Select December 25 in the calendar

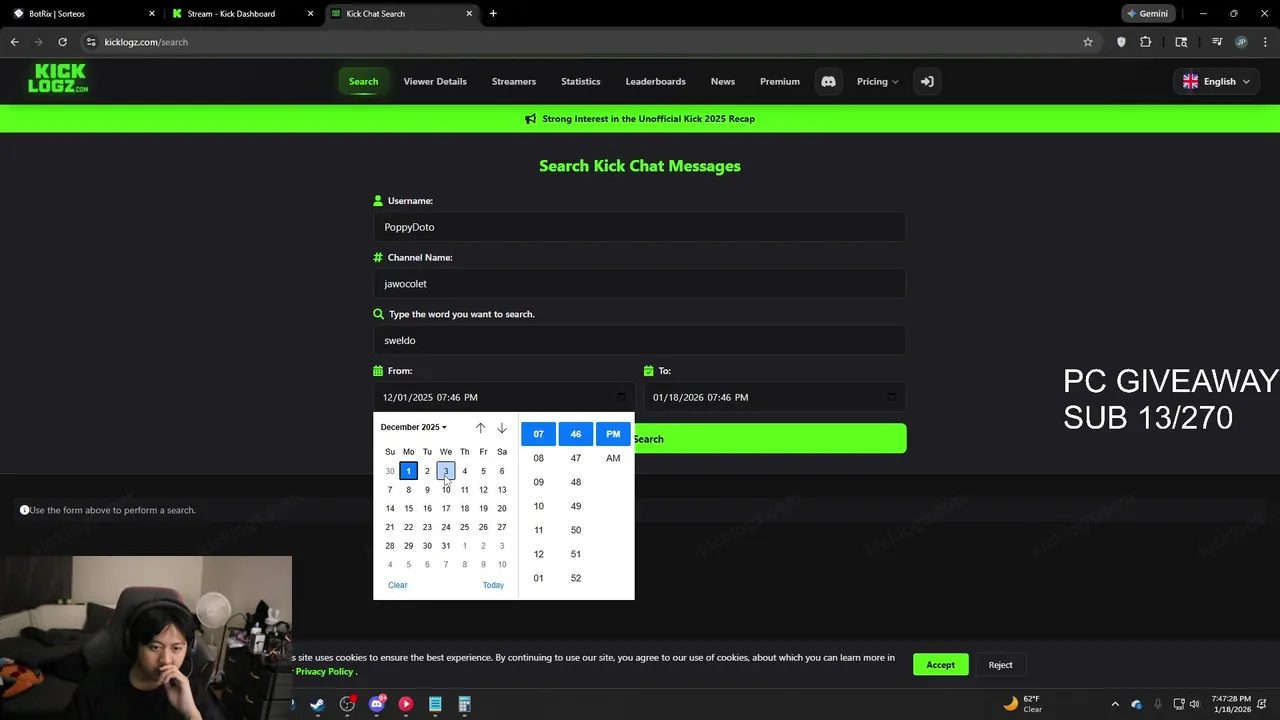[464, 527]
